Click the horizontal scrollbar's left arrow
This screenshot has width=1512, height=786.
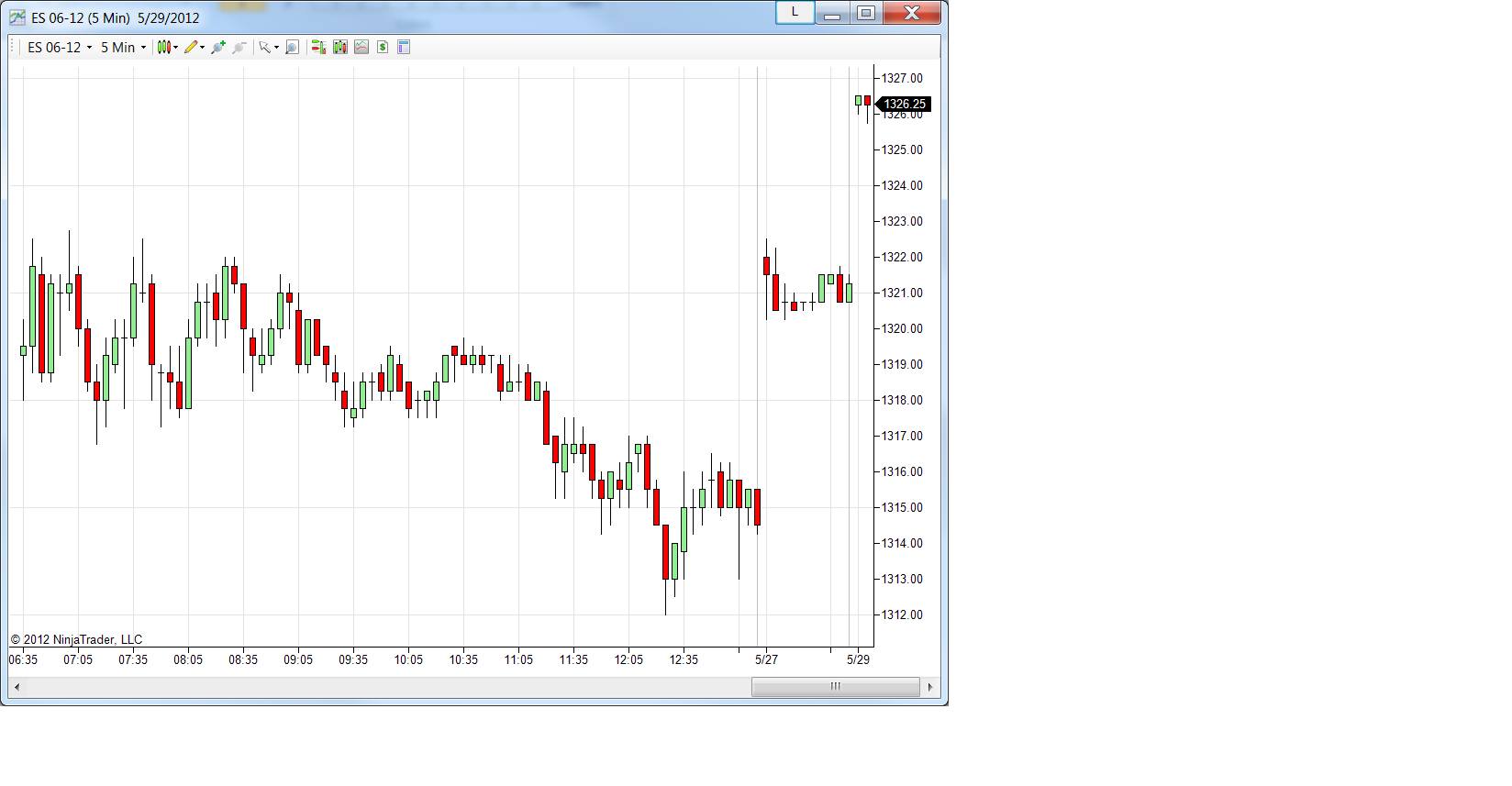[x=17, y=687]
